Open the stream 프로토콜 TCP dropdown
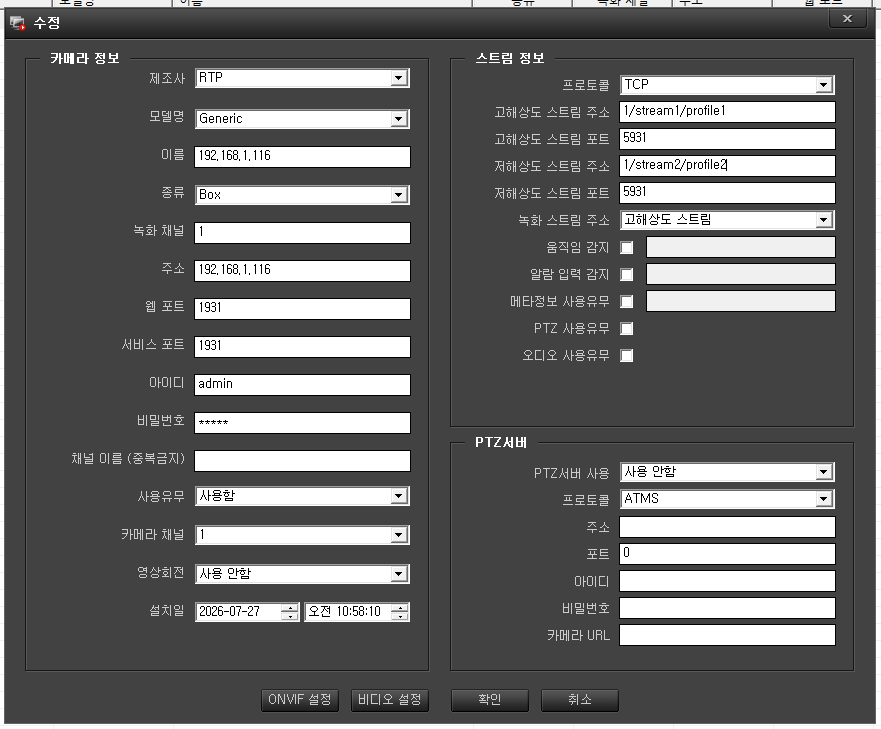 (824, 85)
